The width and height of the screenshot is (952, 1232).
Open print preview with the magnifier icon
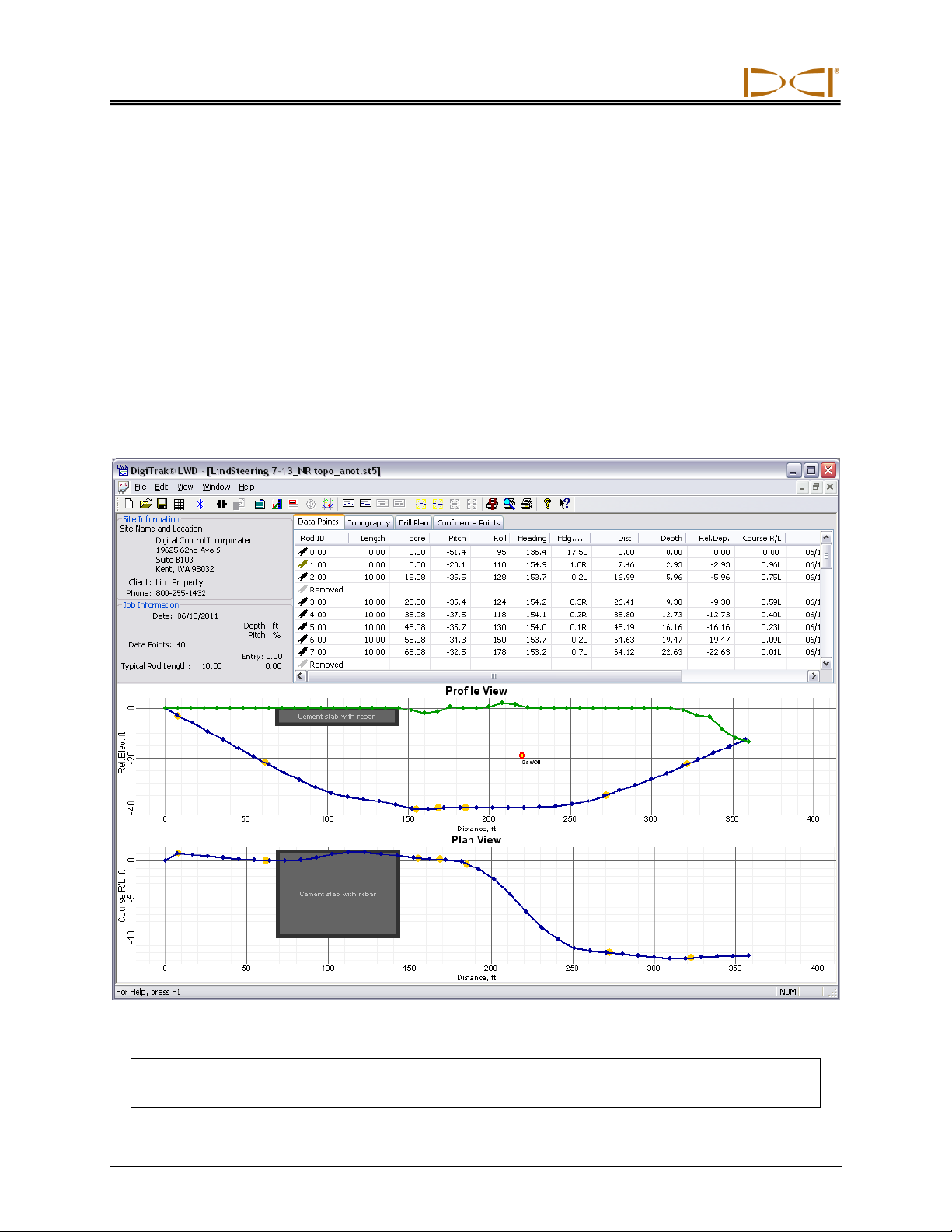(509, 504)
